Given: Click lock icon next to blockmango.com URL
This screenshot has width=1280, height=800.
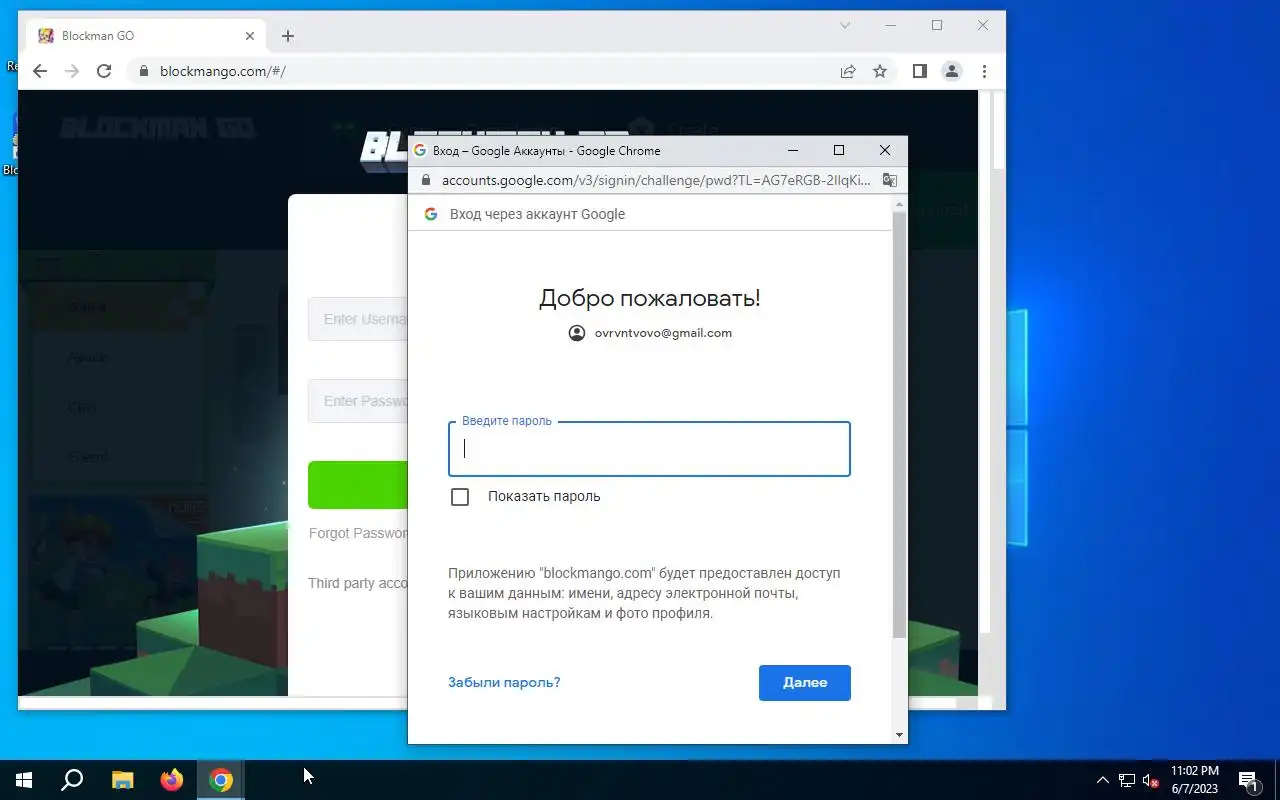Looking at the screenshot, I should point(144,71).
